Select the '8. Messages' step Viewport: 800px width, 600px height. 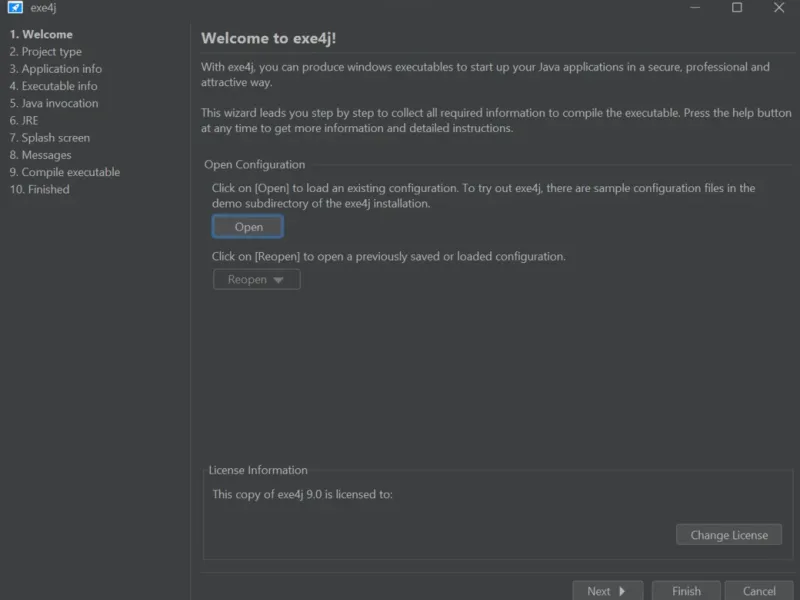tap(40, 155)
